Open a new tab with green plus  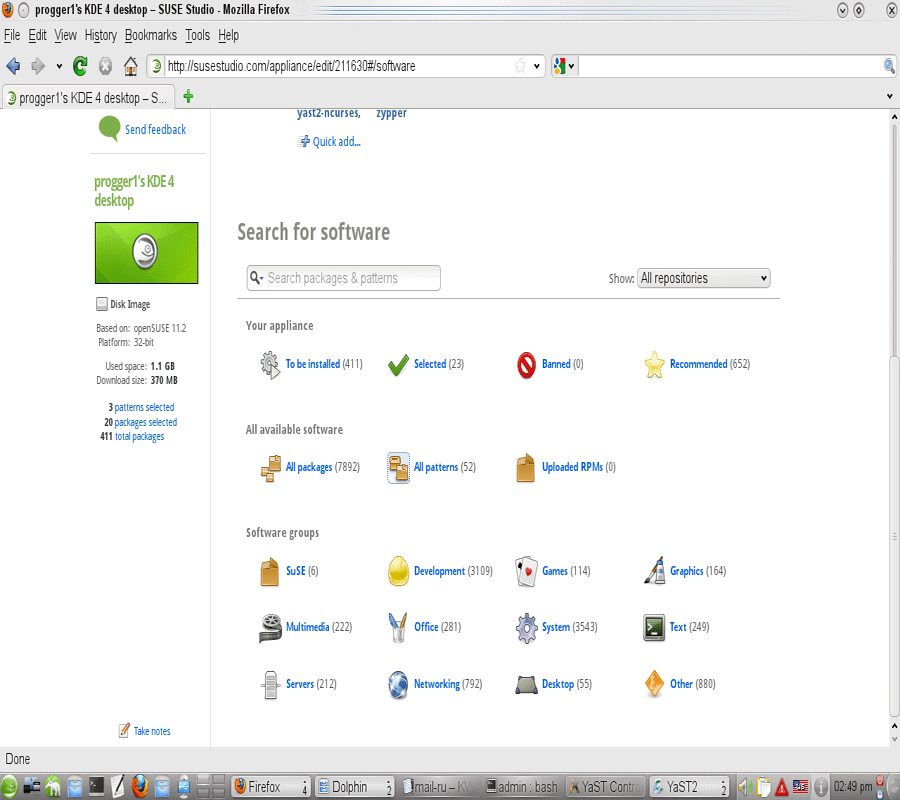click(188, 97)
